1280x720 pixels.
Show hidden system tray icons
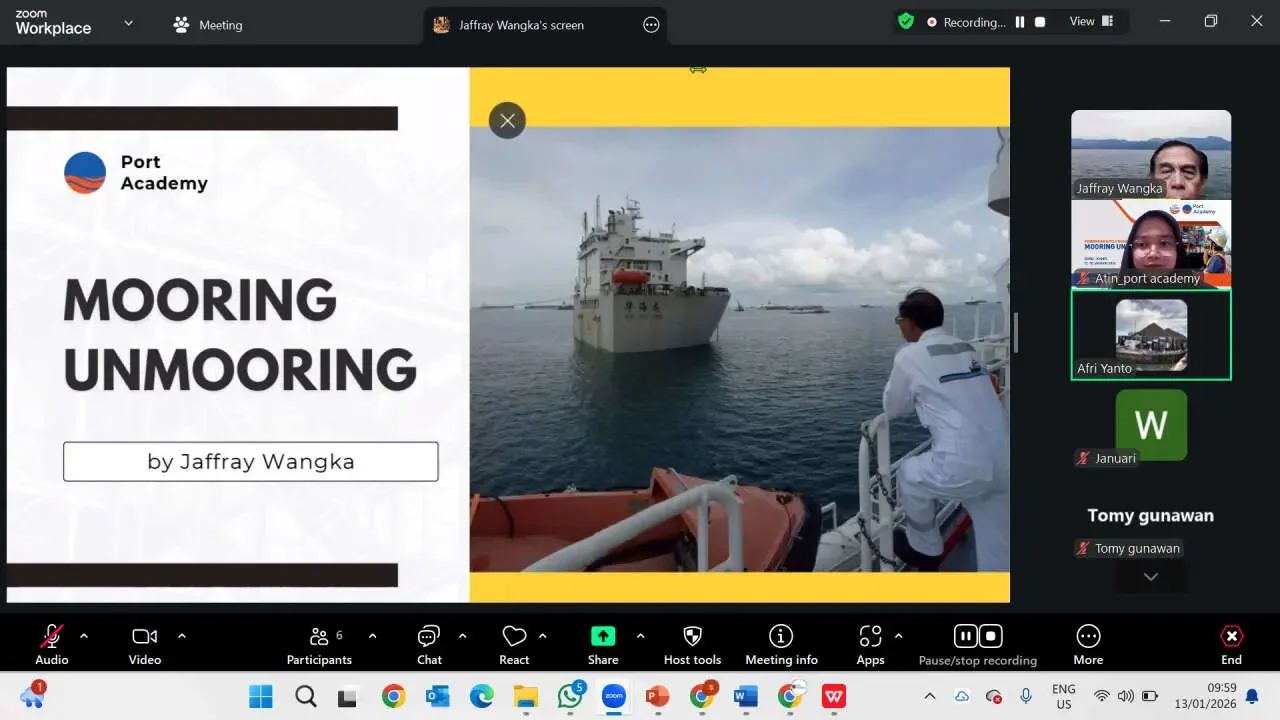[x=930, y=696]
